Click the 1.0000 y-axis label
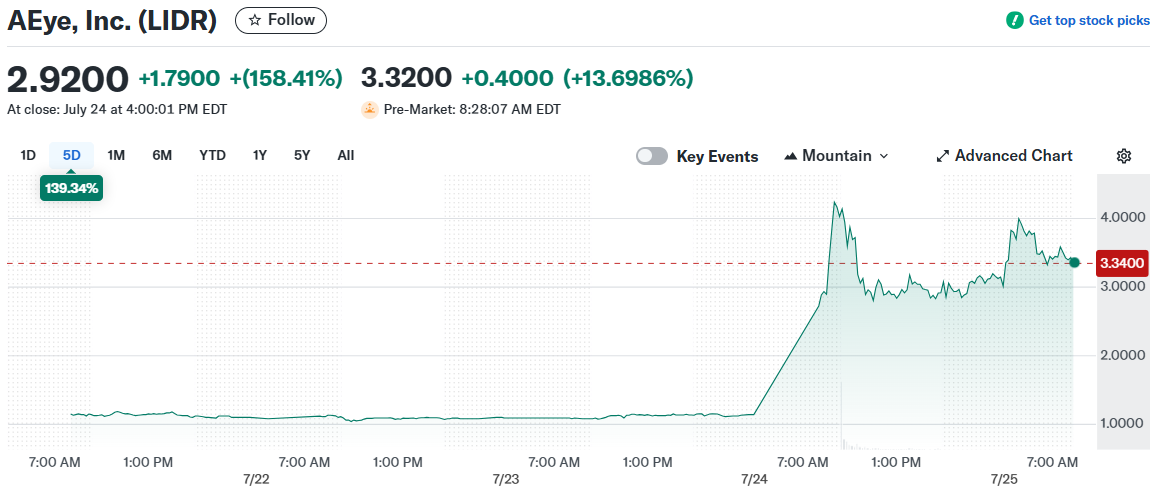 coord(1123,424)
